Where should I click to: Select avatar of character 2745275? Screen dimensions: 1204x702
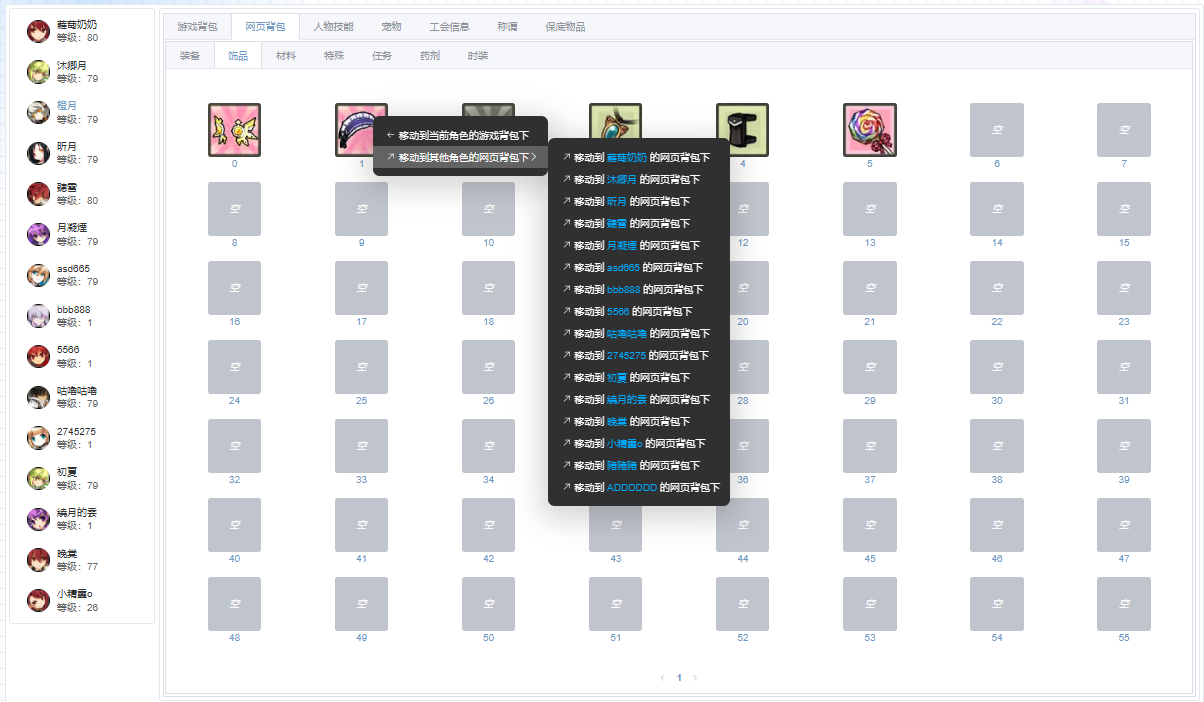pos(38,437)
